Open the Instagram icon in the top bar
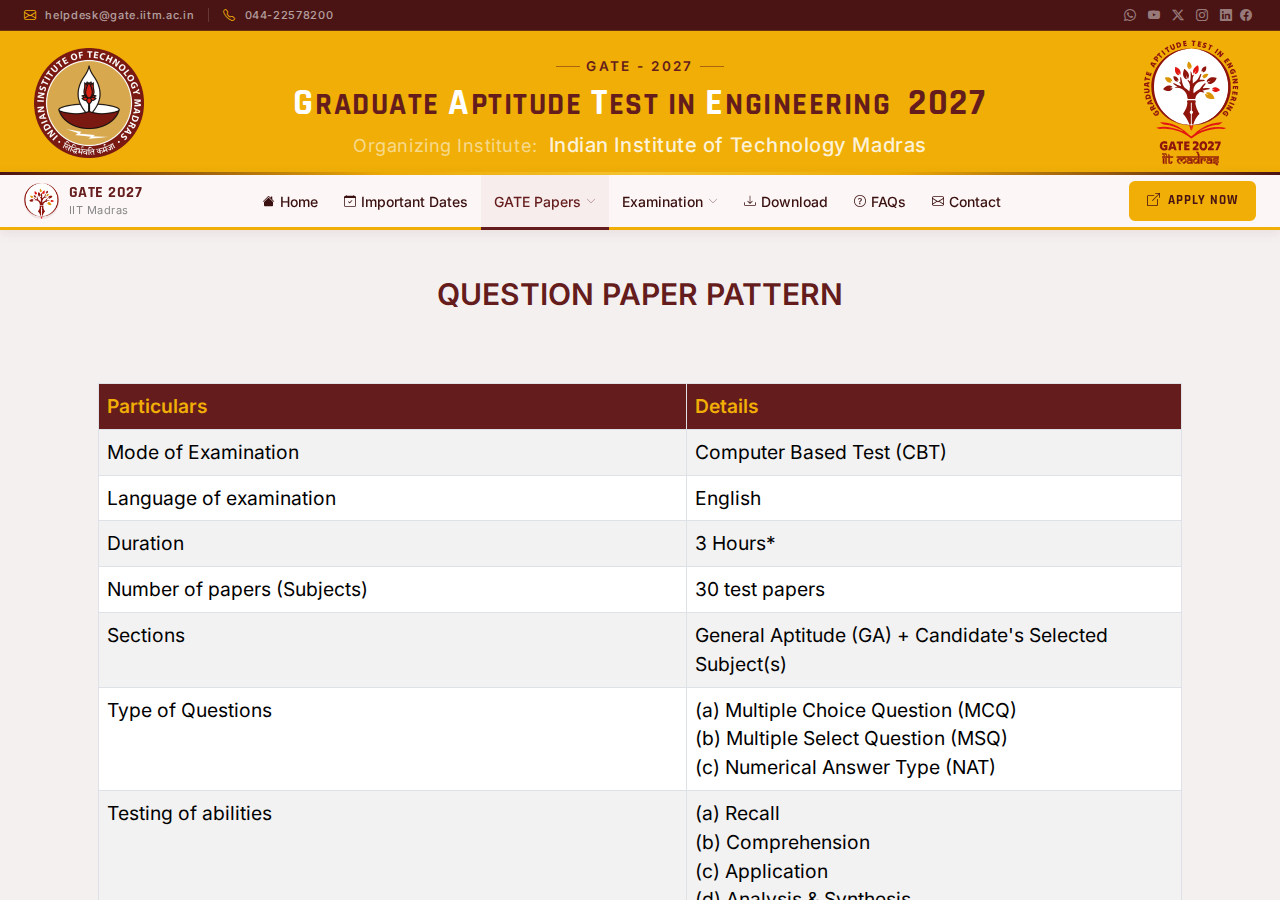 1202,15
